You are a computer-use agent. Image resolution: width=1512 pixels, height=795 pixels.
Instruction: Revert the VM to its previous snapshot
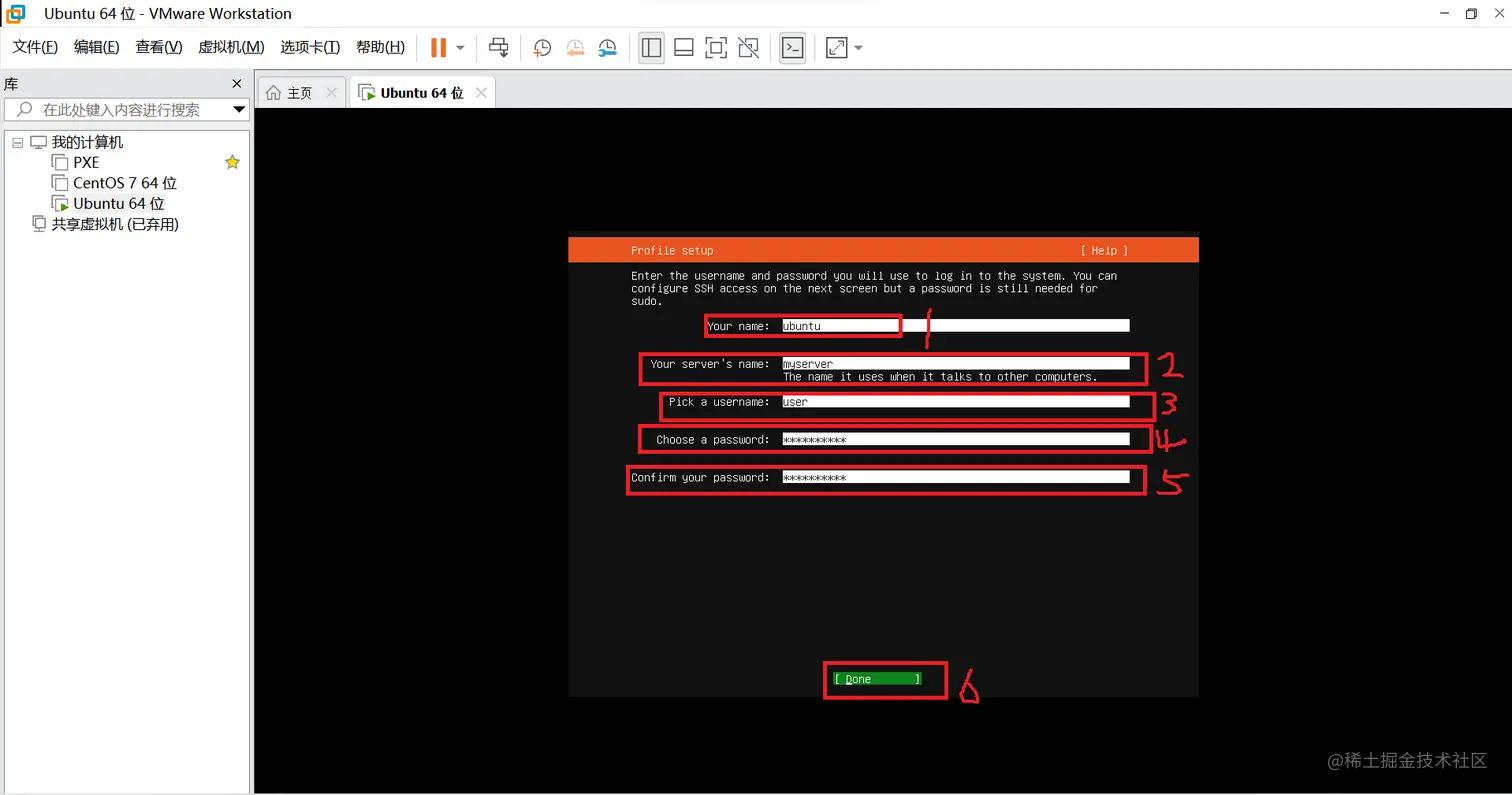pyautogui.click(x=575, y=47)
